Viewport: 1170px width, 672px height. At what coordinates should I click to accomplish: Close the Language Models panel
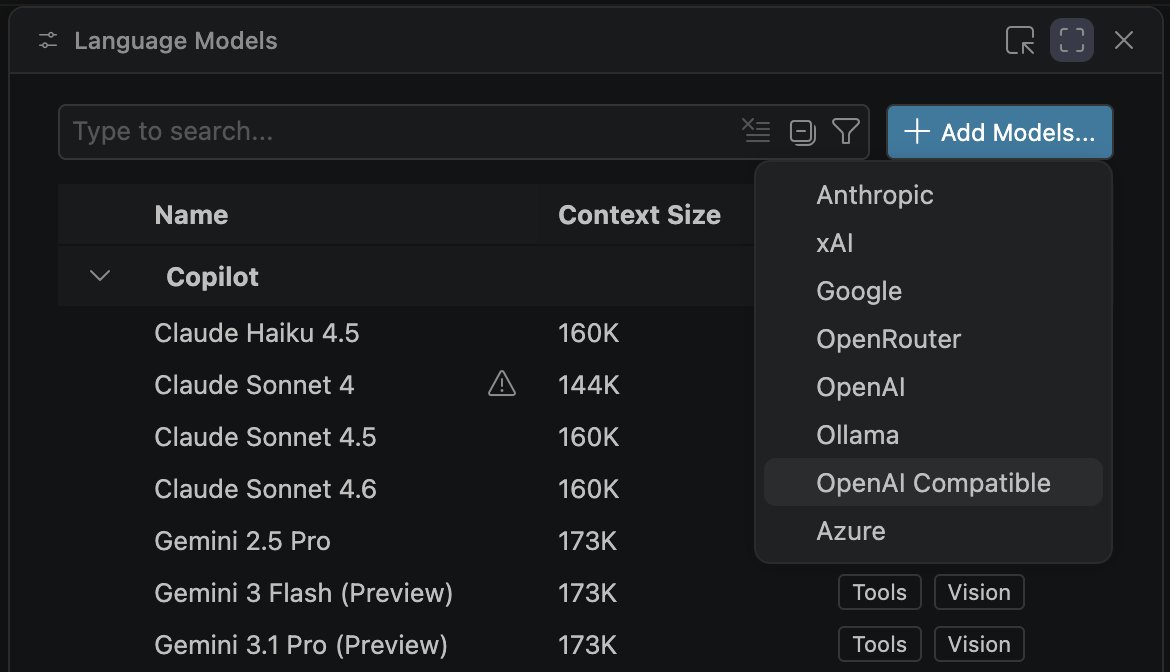[1124, 40]
